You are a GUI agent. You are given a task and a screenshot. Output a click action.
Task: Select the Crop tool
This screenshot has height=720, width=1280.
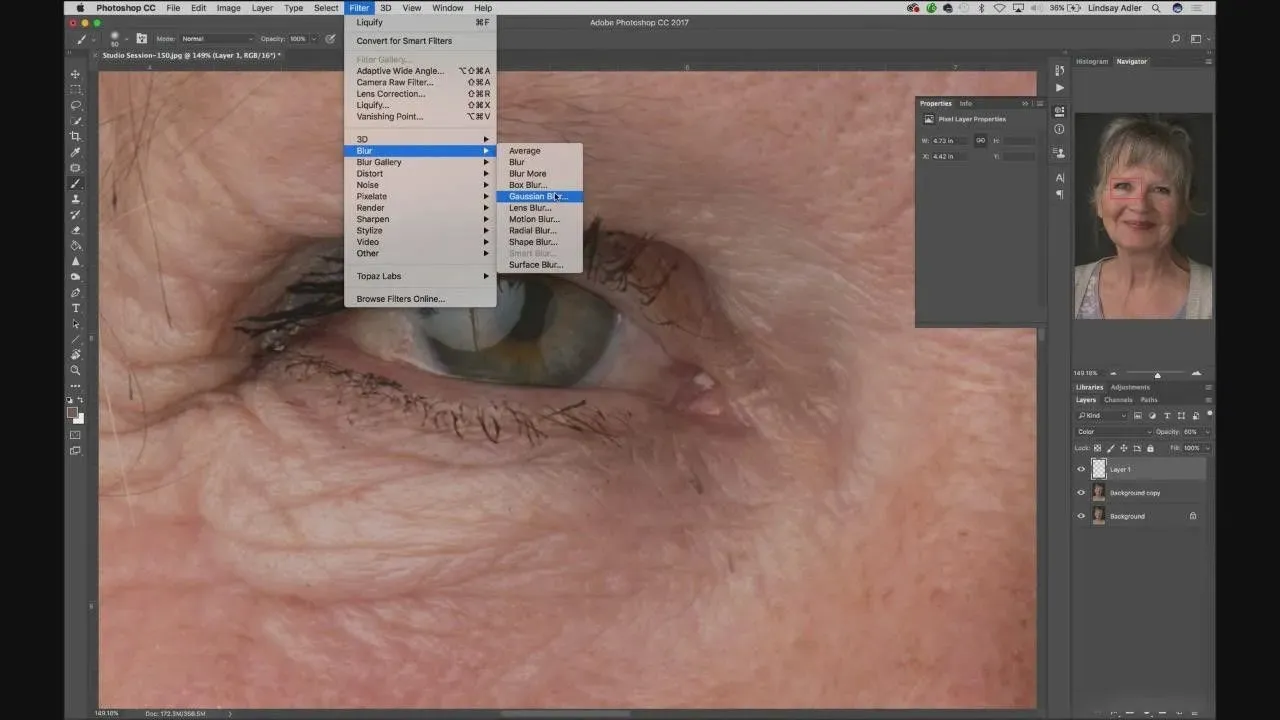point(75,136)
